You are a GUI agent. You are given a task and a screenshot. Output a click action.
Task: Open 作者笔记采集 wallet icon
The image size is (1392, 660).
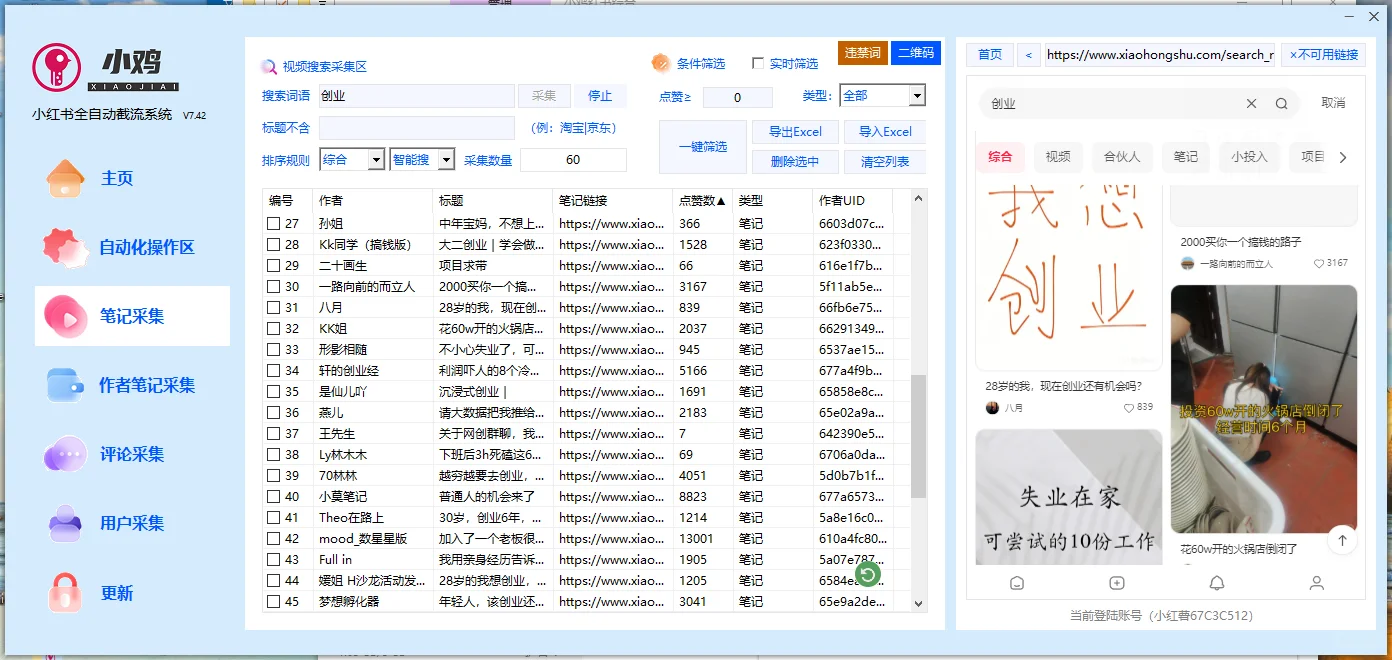point(65,385)
